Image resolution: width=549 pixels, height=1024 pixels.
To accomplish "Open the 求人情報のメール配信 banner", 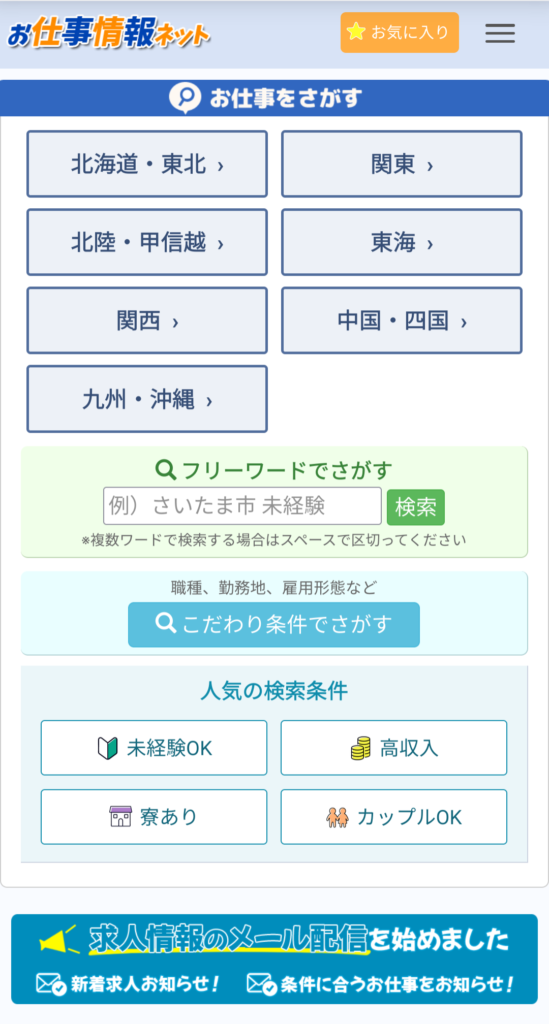I will (274, 959).
